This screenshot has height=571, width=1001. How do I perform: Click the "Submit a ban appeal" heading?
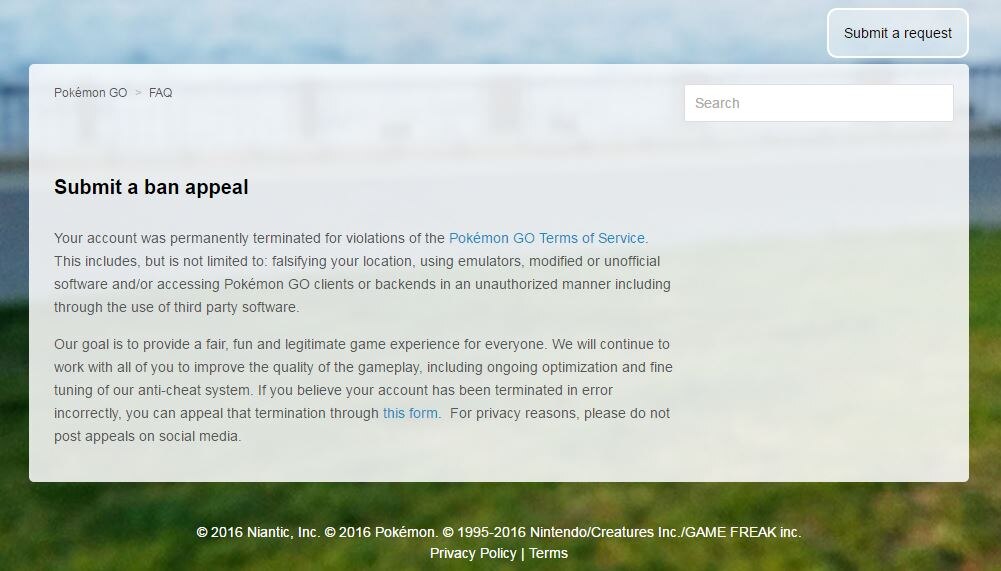pos(151,187)
